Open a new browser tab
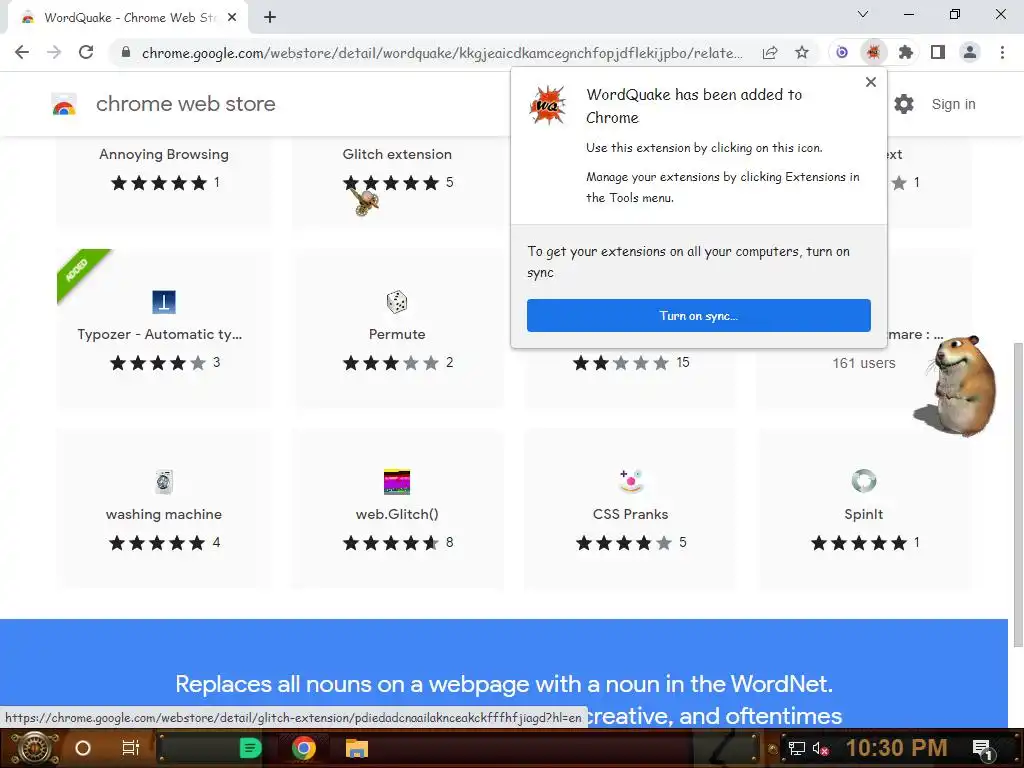Viewport: 1024px width, 768px height. click(270, 18)
